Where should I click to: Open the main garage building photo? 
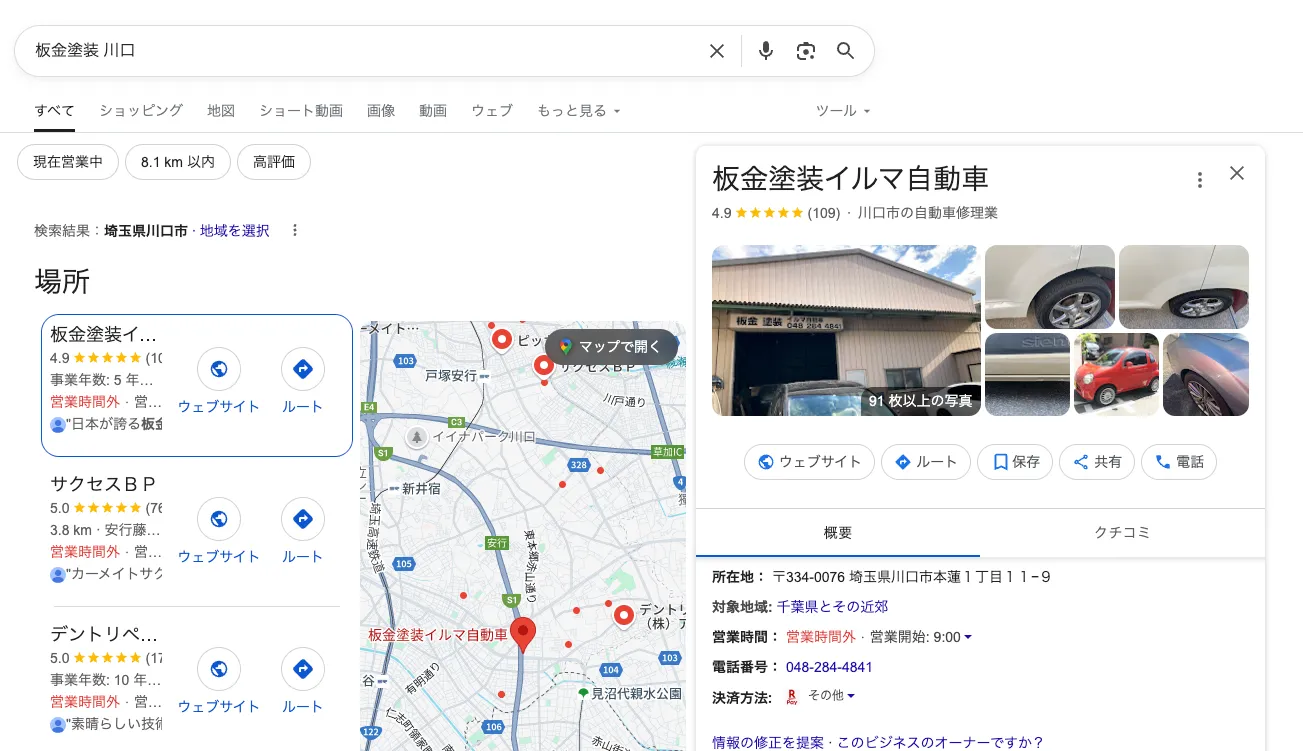pyautogui.click(x=846, y=330)
